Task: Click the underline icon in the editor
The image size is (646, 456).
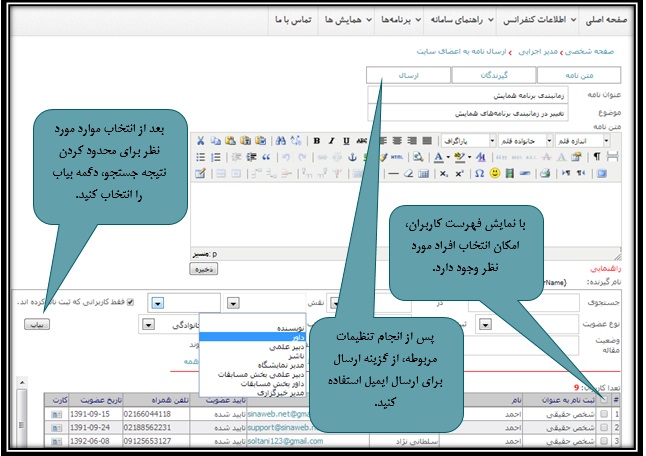Action: coord(345,141)
